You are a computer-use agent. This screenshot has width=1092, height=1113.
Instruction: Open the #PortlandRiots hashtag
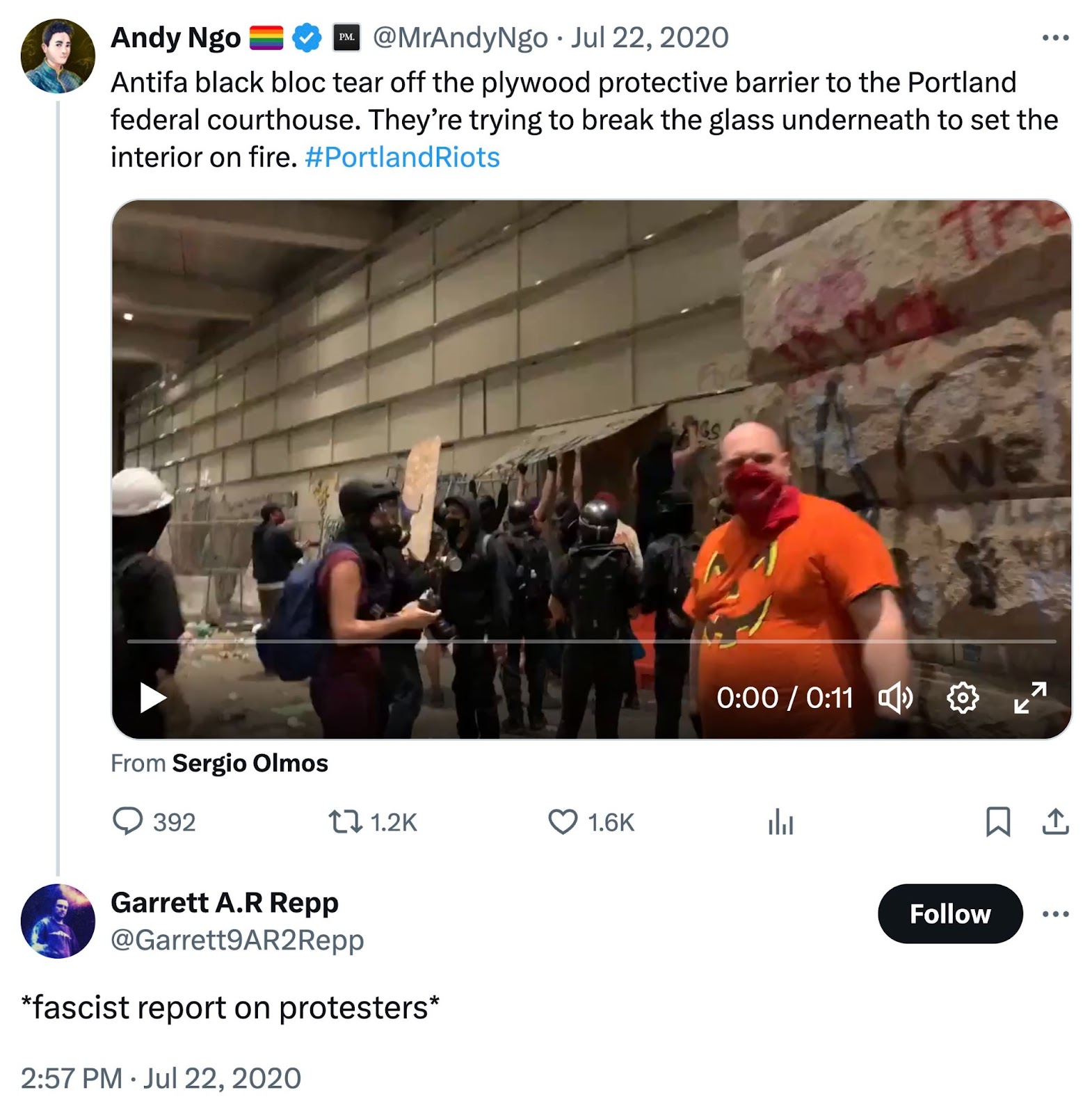click(x=402, y=157)
